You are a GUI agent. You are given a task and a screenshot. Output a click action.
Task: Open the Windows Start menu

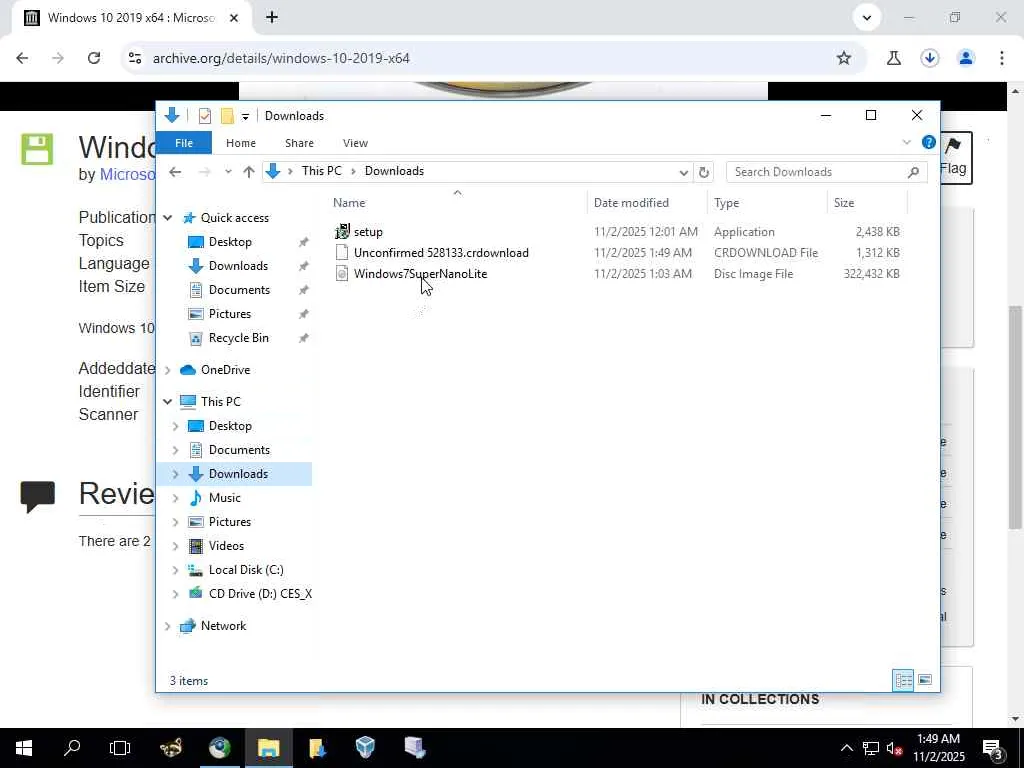(24, 748)
